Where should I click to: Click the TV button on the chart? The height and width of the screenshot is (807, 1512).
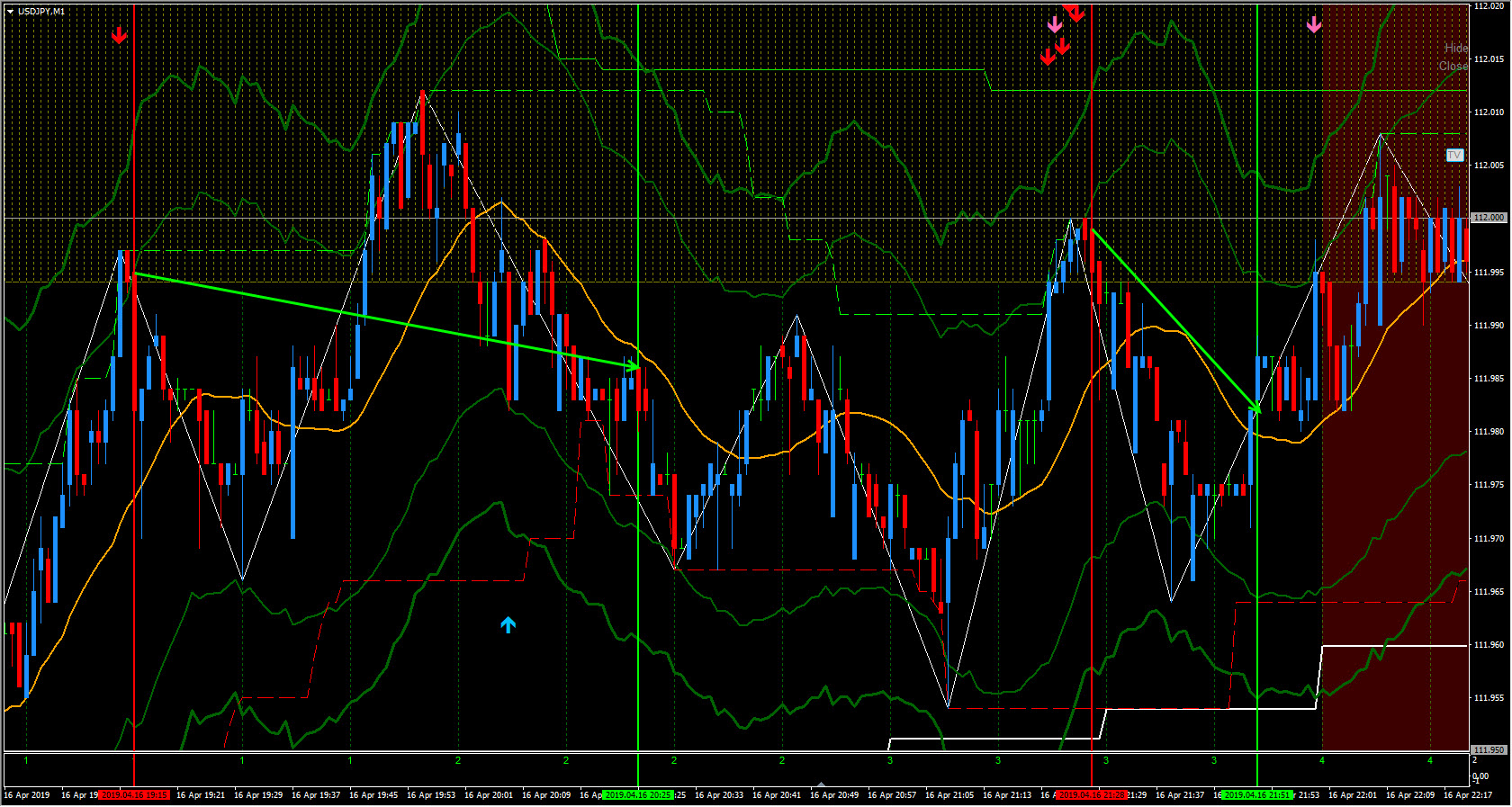click(1454, 156)
